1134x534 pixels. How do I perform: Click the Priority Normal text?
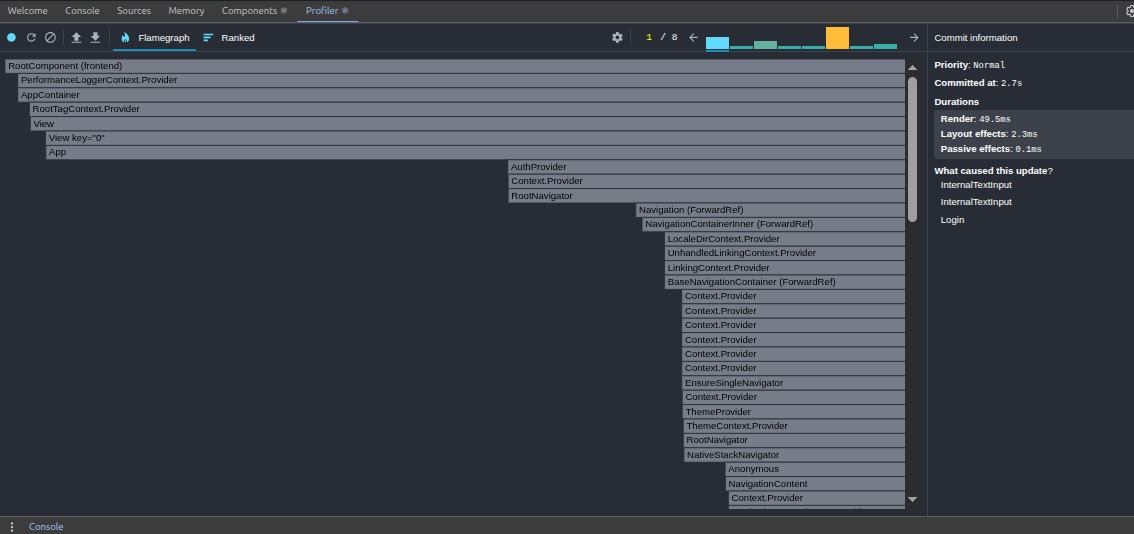[x=970, y=65]
